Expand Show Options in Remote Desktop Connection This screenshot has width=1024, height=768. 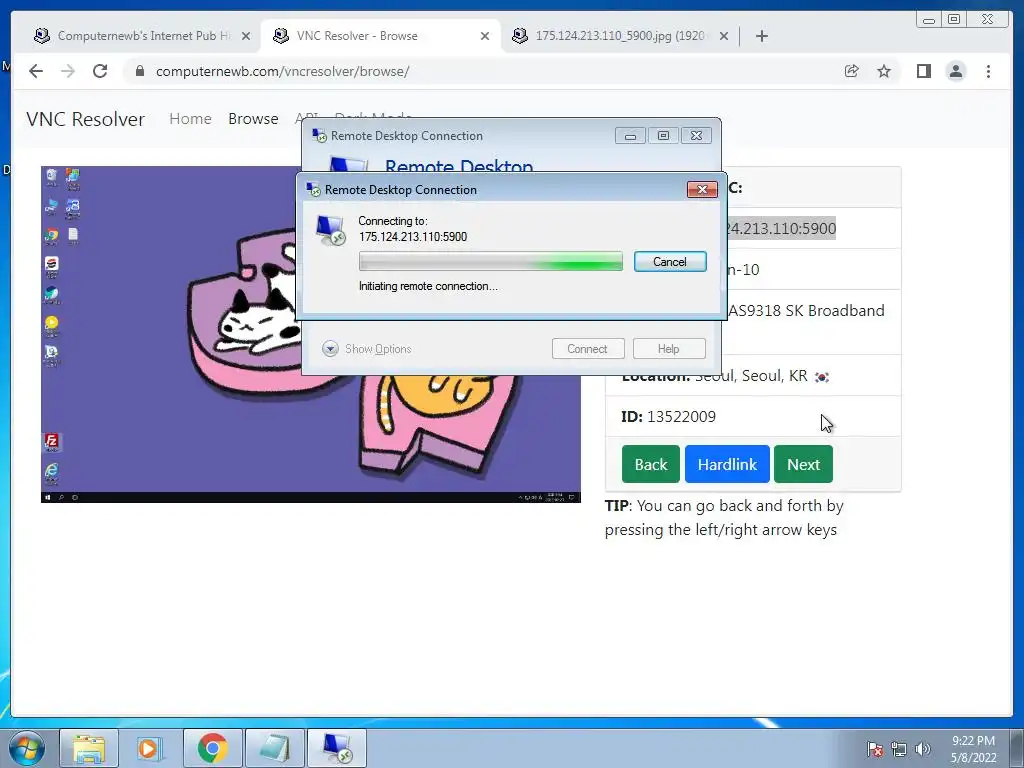tap(366, 349)
